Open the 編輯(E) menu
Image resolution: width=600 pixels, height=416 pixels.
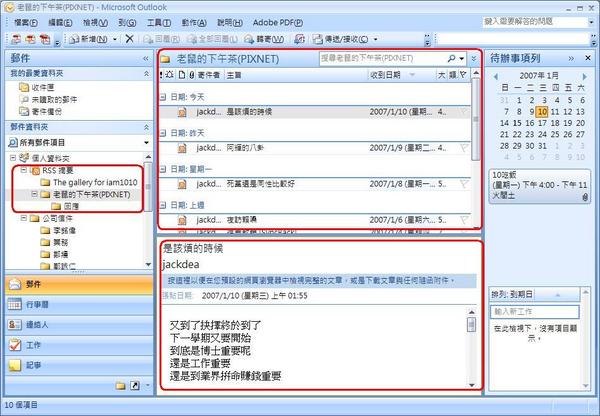(60, 23)
